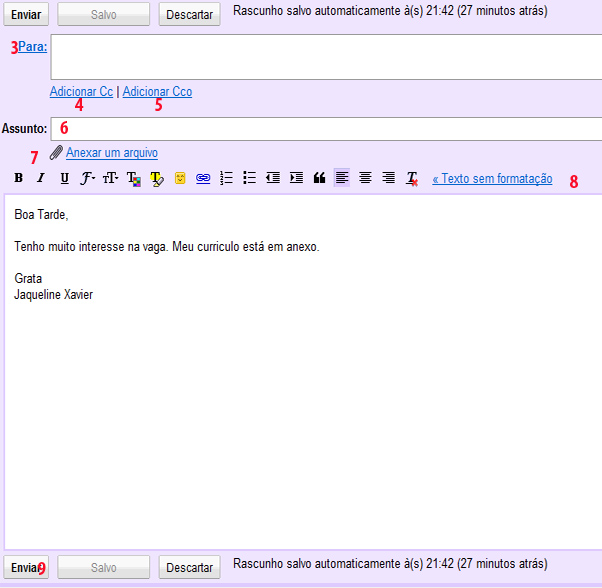
Task: Click the bottom Enviar button
Action: [x=26, y=567]
